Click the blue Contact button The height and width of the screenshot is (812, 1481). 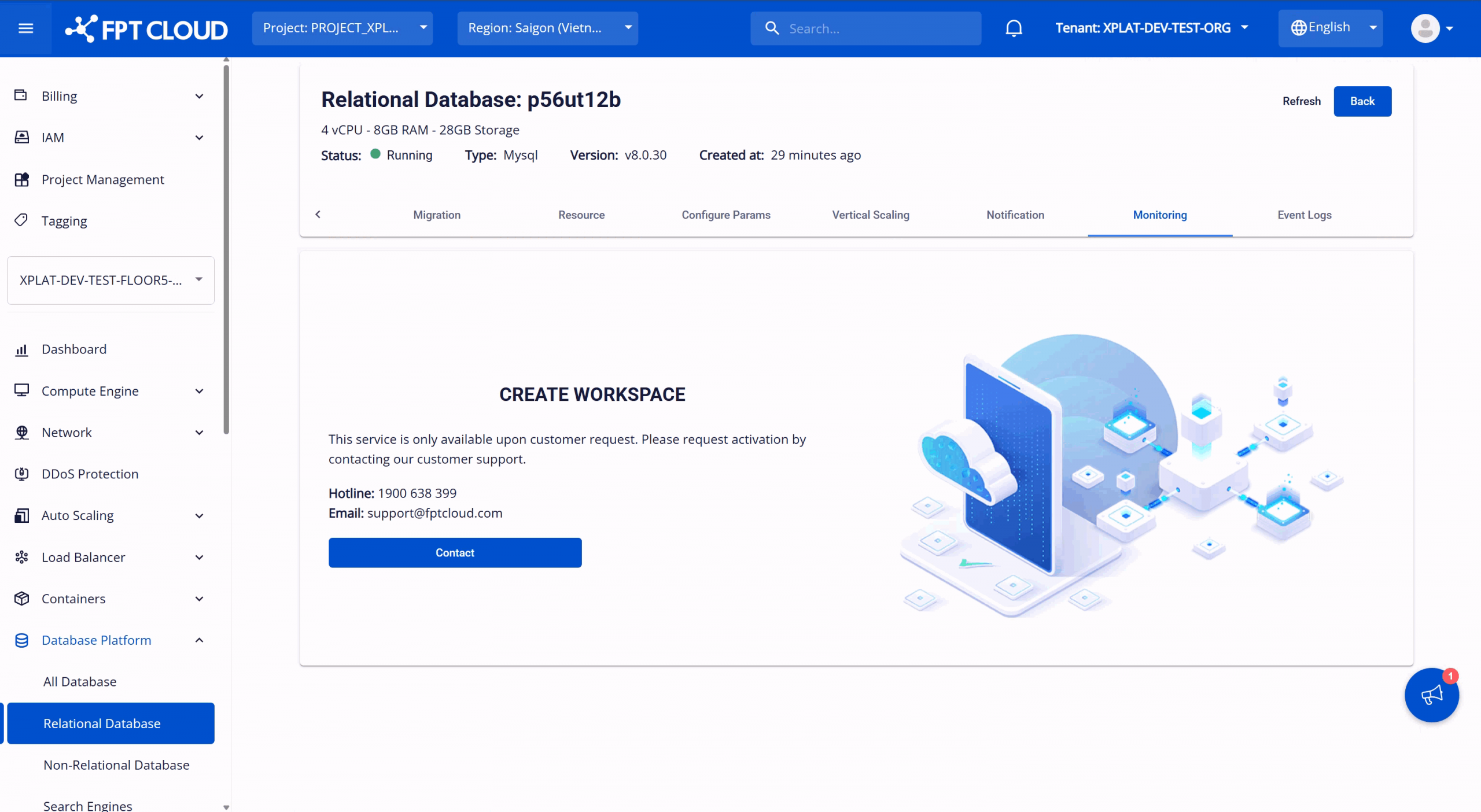click(455, 552)
